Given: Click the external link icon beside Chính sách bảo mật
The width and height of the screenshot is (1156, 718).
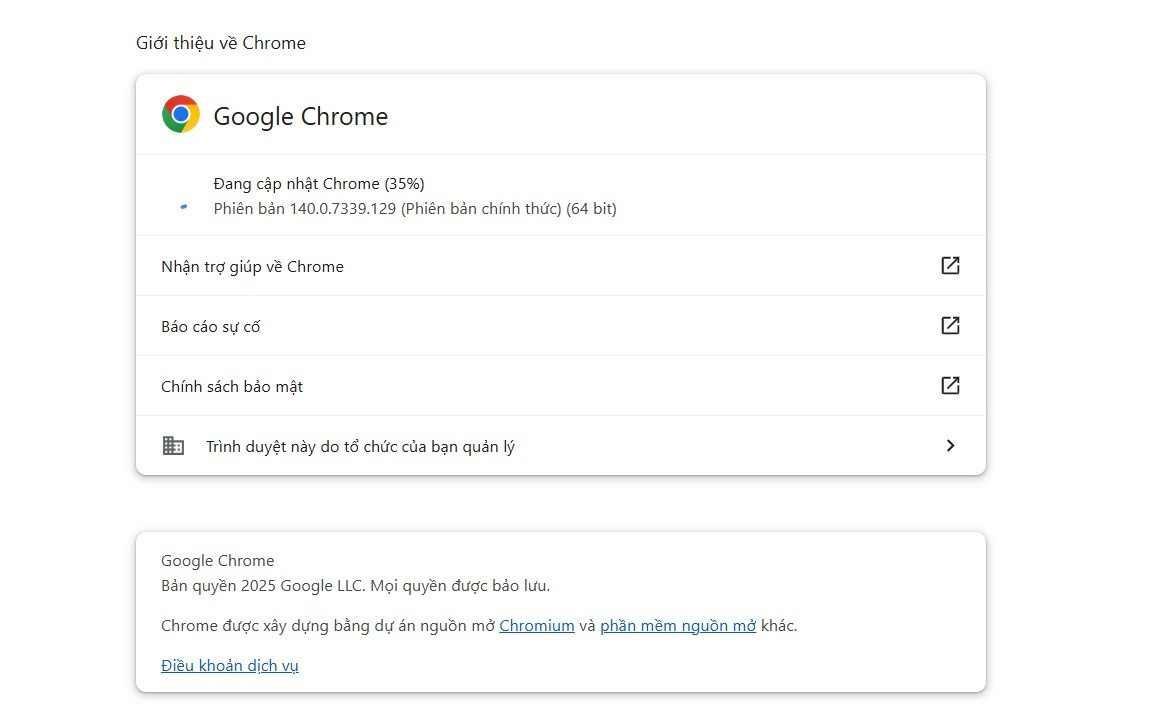Looking at the screenshot, I should coord(950,385).
